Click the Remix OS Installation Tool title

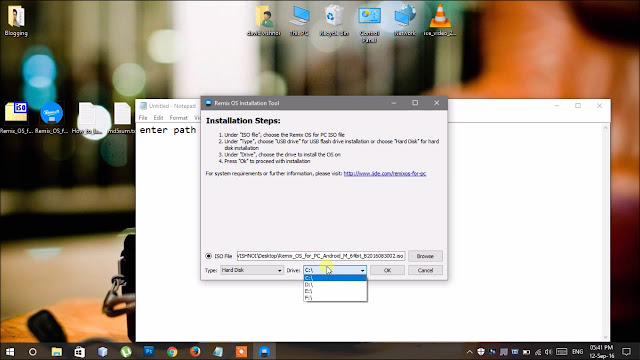click(x=247, y=103)
